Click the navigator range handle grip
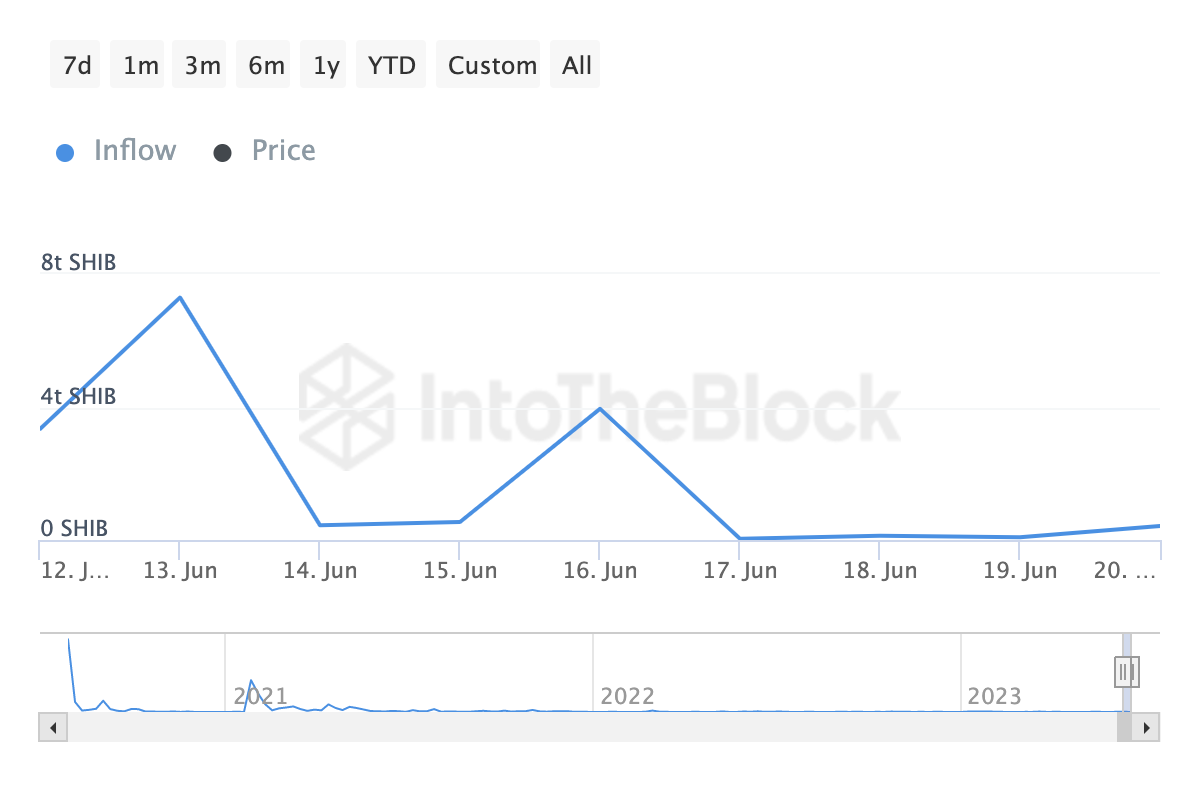This screenshot has width=1200, height=800. click(x=1127, y=671)
